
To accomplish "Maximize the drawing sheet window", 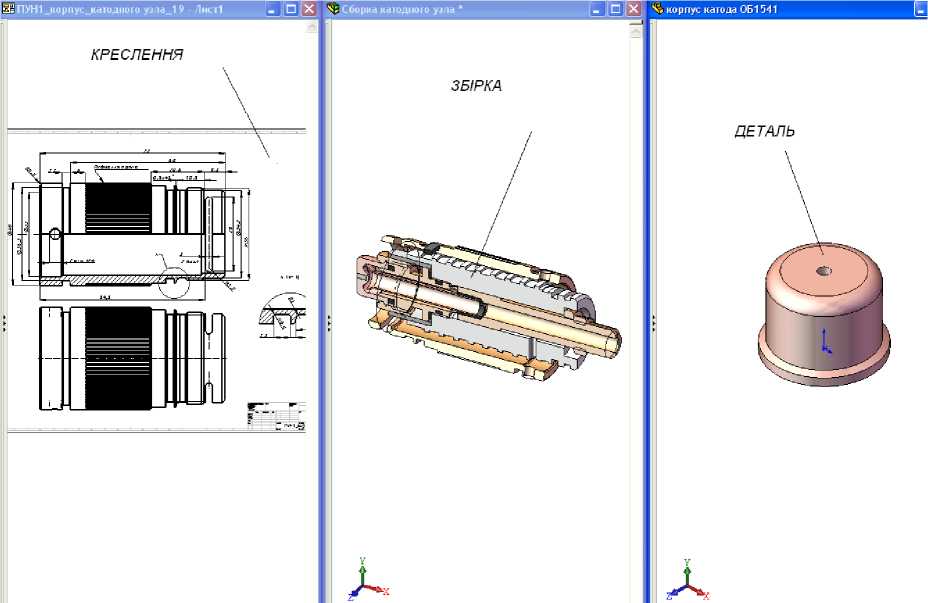I will [x=291, y=9].
